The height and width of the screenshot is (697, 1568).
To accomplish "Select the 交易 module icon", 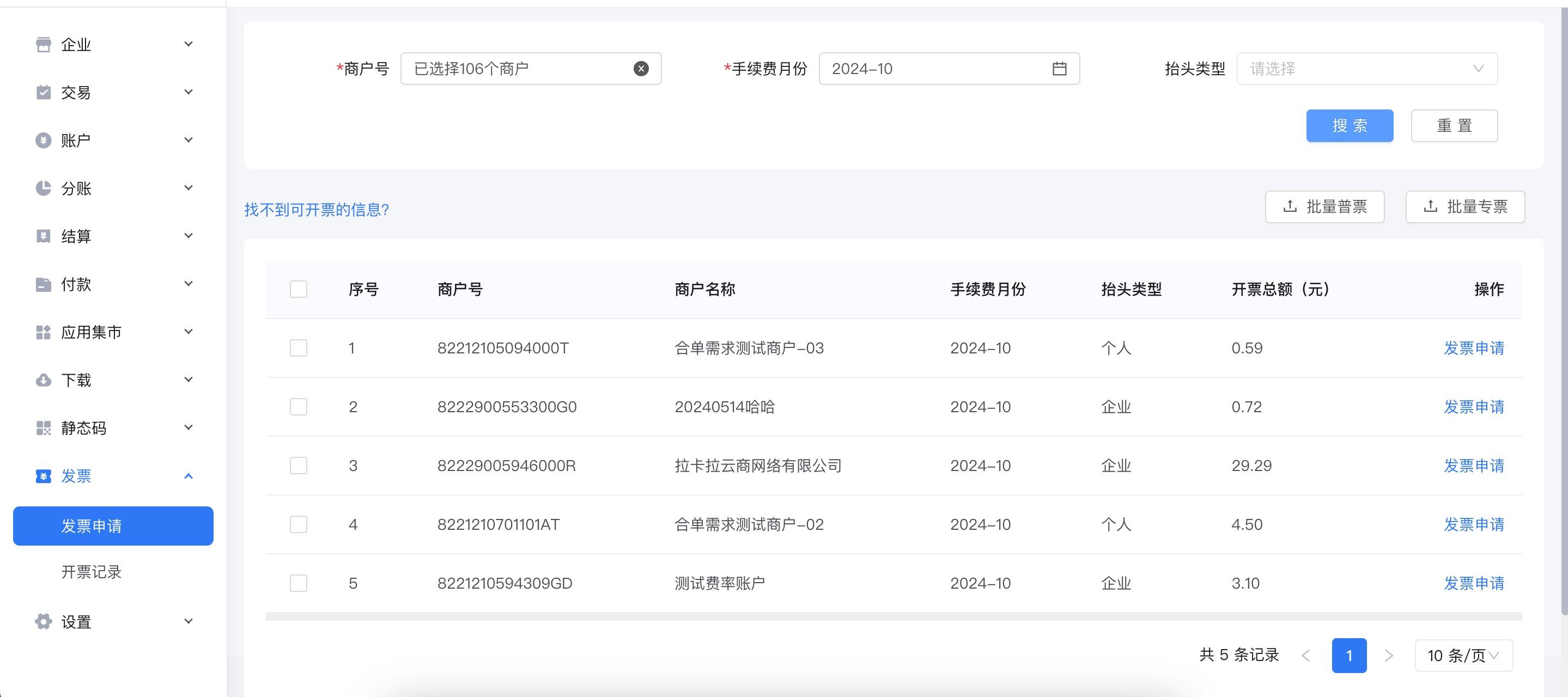I will pos(42,92).
